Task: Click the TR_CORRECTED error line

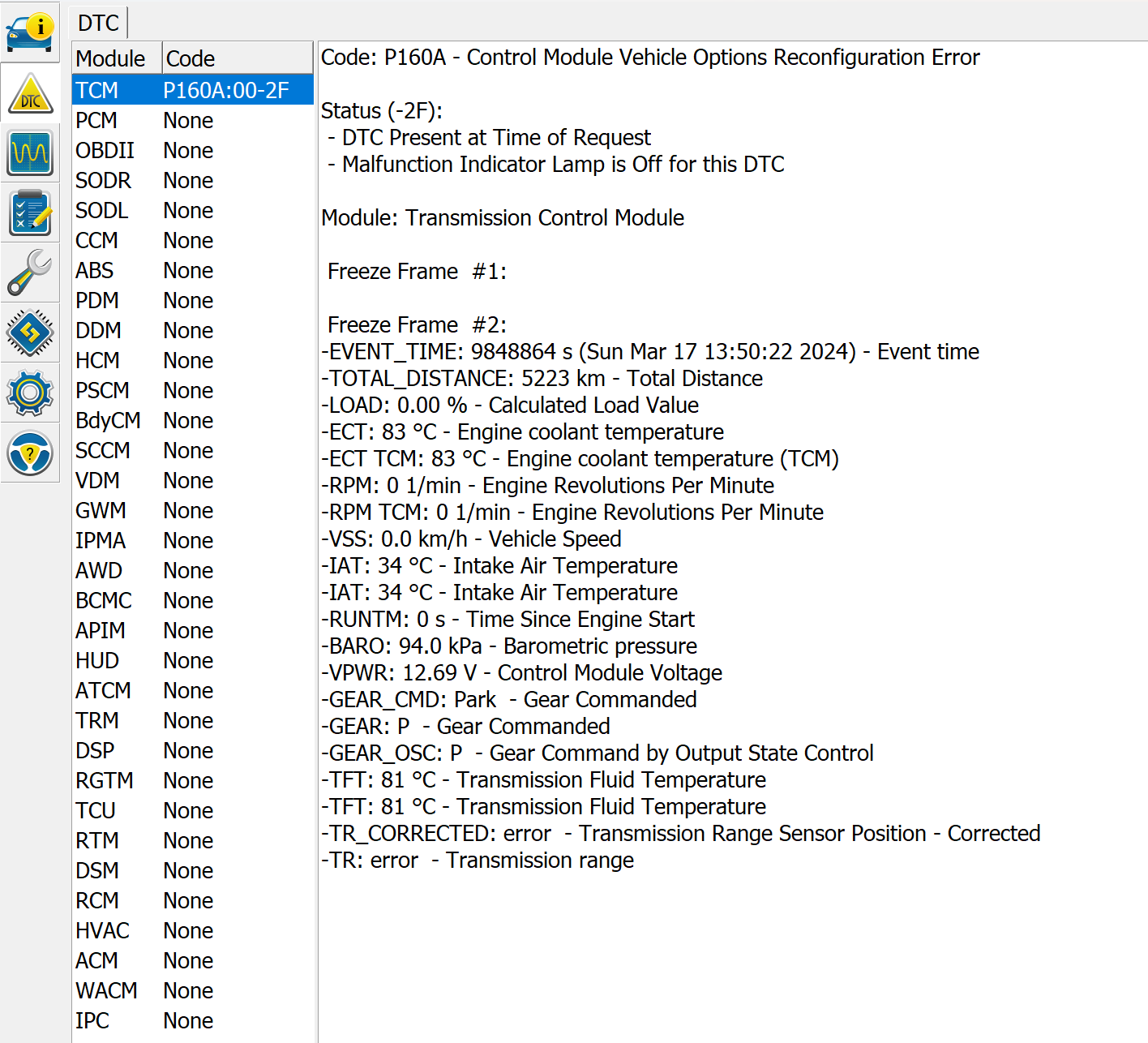Action: point(681,834)
